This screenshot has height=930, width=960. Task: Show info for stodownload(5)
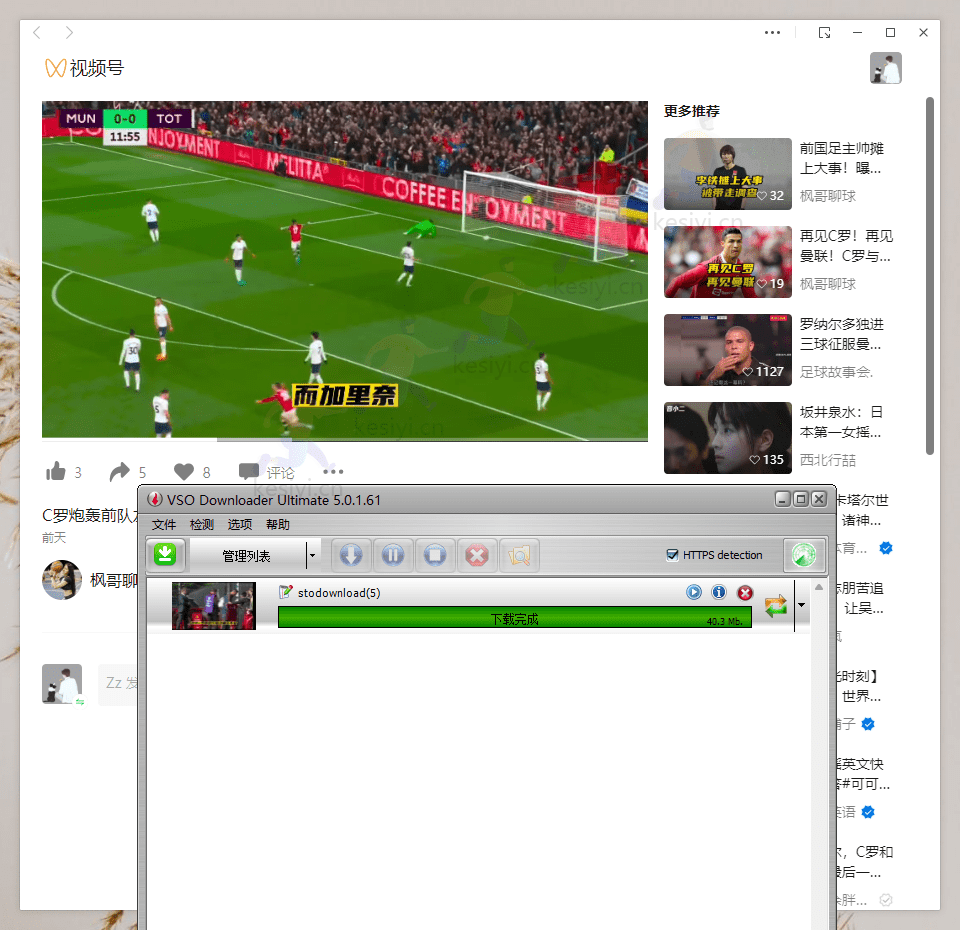[719, 592]
